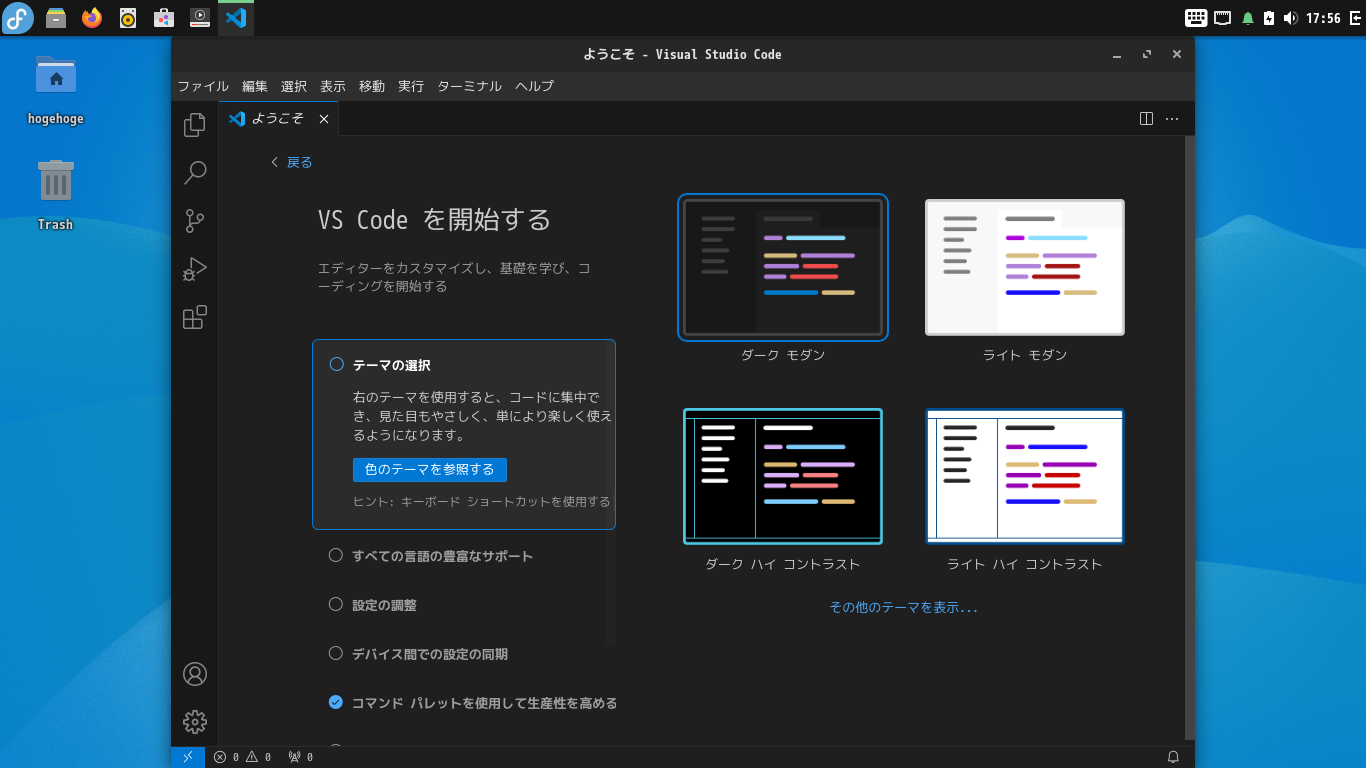Viewport: 1366px width, 768px height.
Task: Open the Fedora application menu
Action: pos(18,18)
